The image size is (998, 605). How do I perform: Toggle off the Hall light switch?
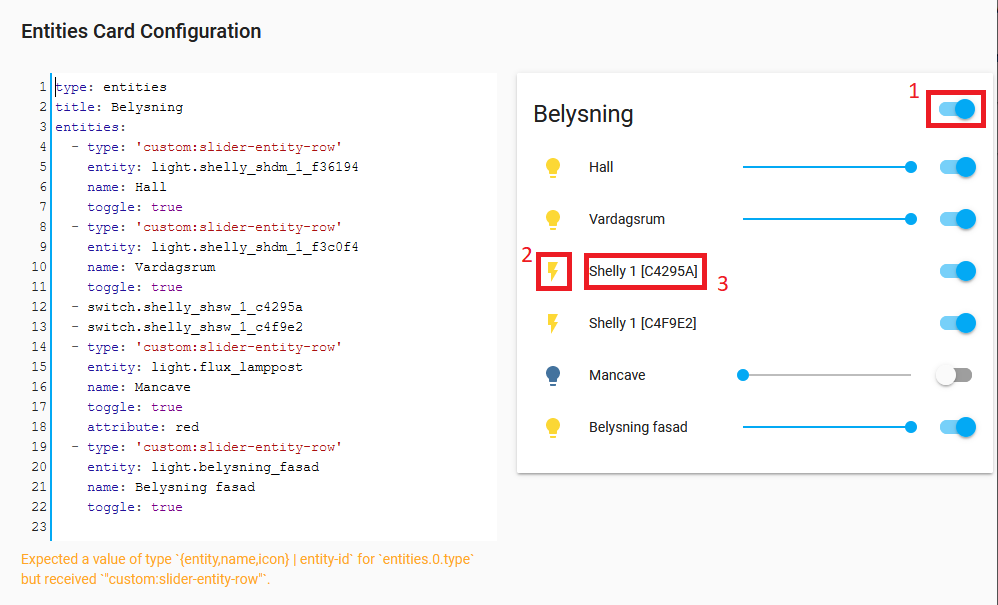957,167
